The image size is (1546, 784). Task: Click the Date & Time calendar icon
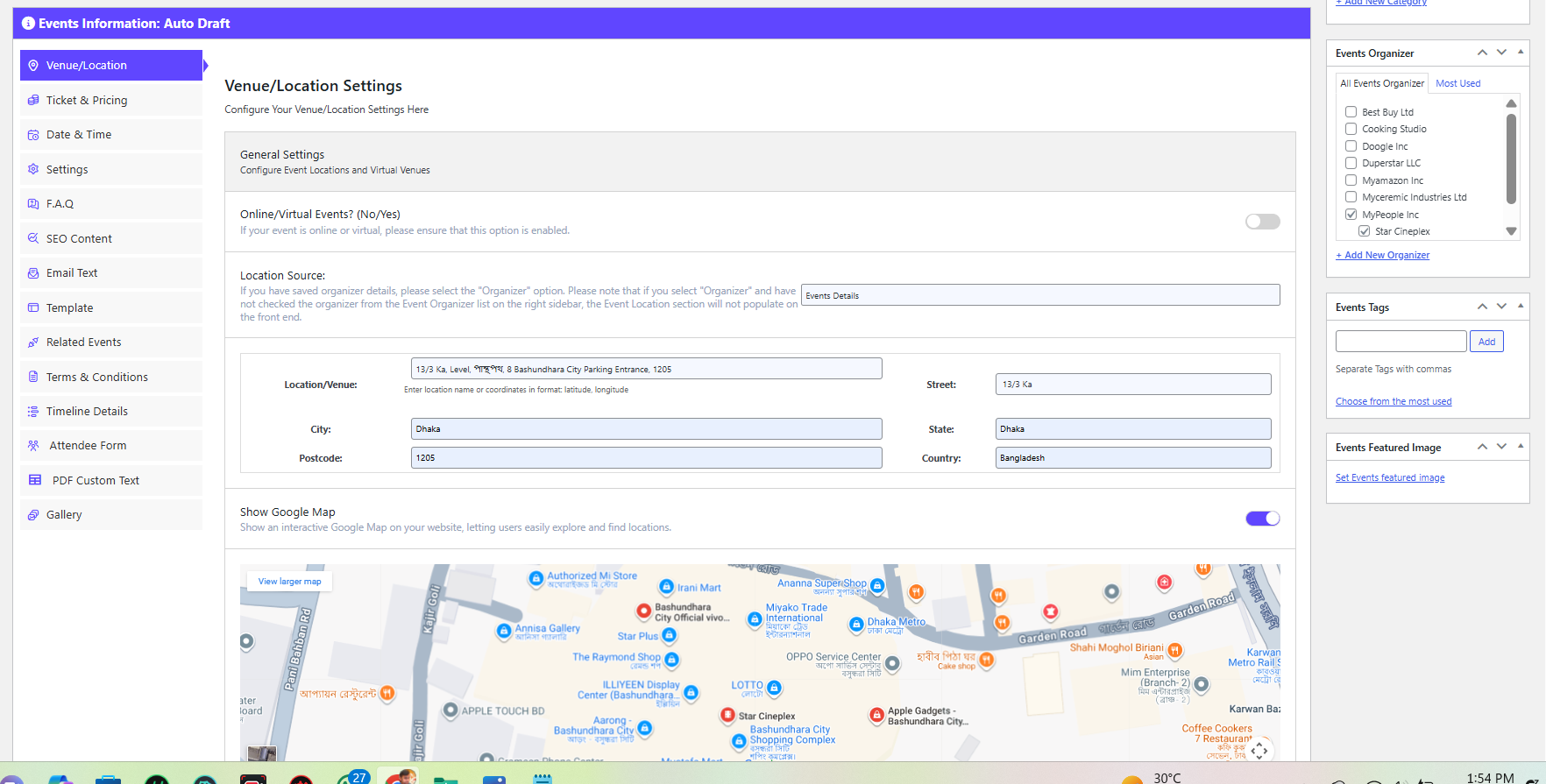33,135
